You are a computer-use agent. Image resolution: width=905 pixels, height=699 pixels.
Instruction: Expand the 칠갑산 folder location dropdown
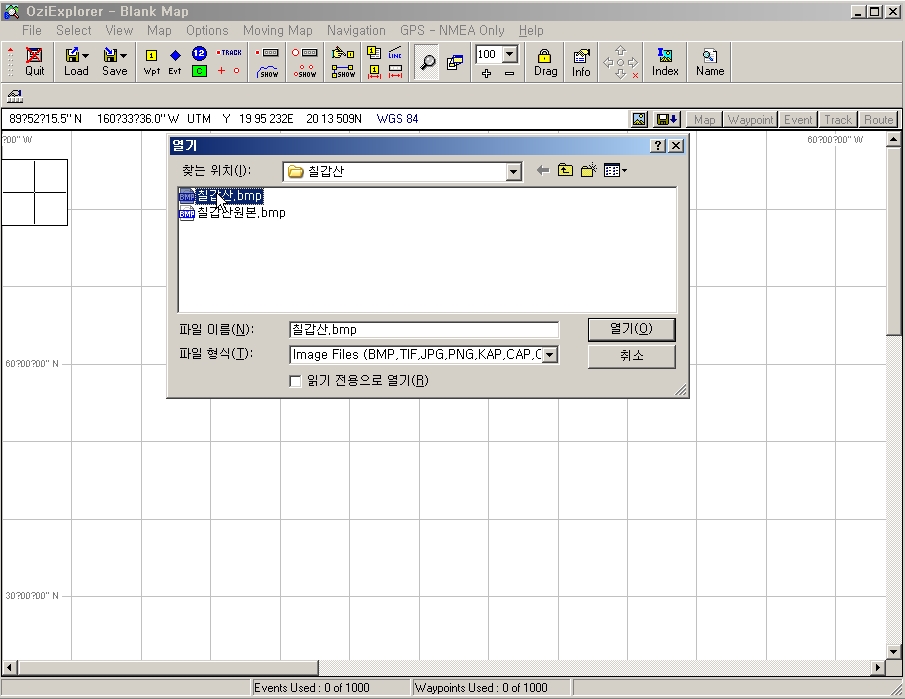tap(513, 171)
